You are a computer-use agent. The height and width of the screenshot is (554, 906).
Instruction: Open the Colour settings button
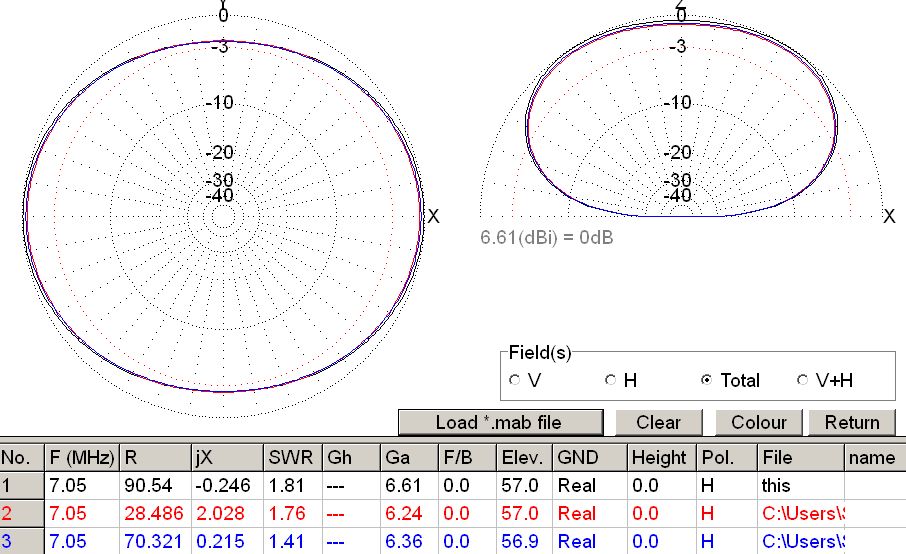[759, 422]
